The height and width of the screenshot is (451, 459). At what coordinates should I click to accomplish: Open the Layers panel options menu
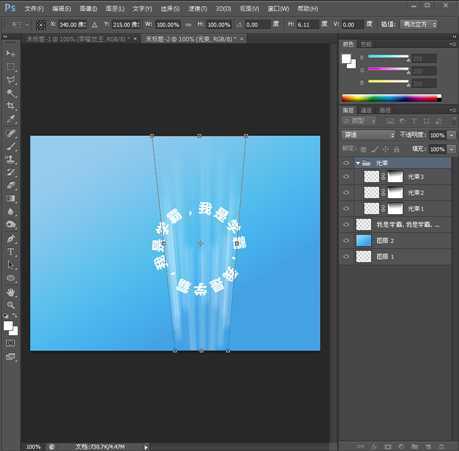[x=452, y=110]
